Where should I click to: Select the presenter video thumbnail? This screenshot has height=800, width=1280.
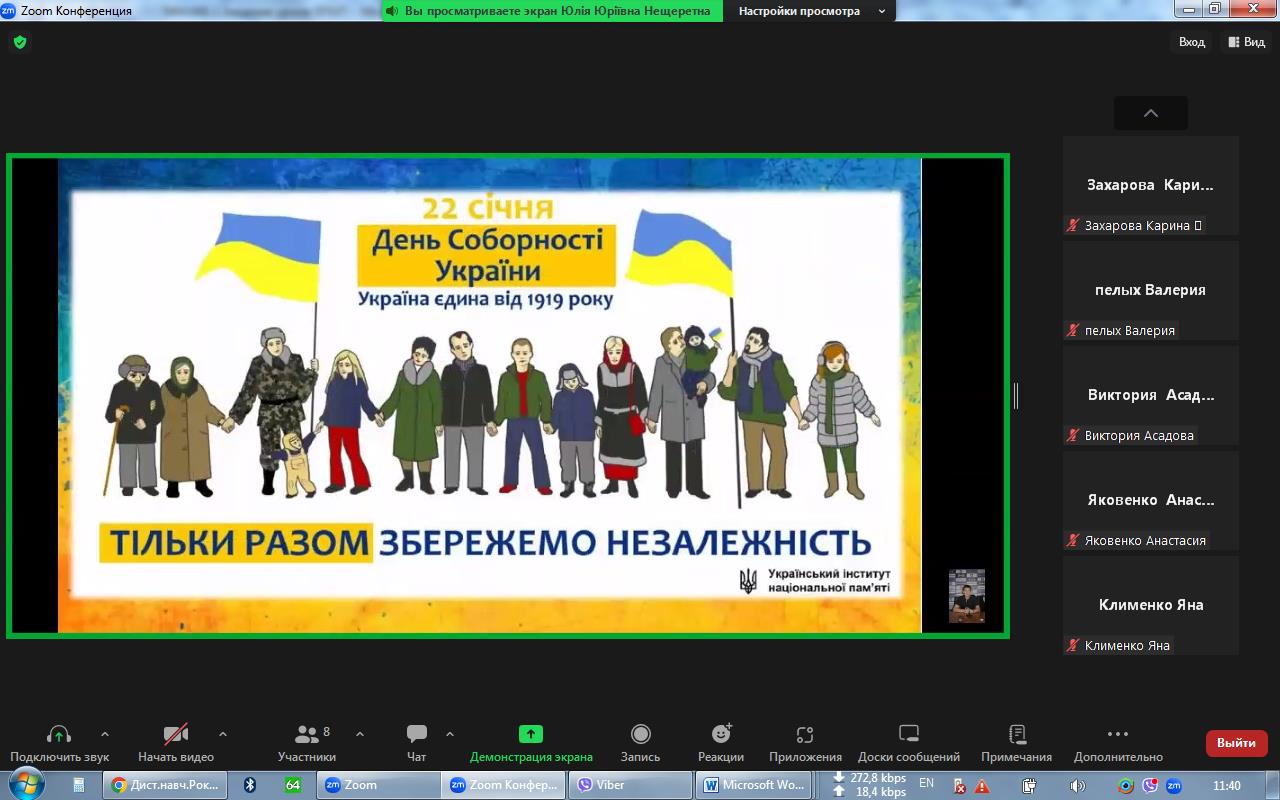point(966,596)
